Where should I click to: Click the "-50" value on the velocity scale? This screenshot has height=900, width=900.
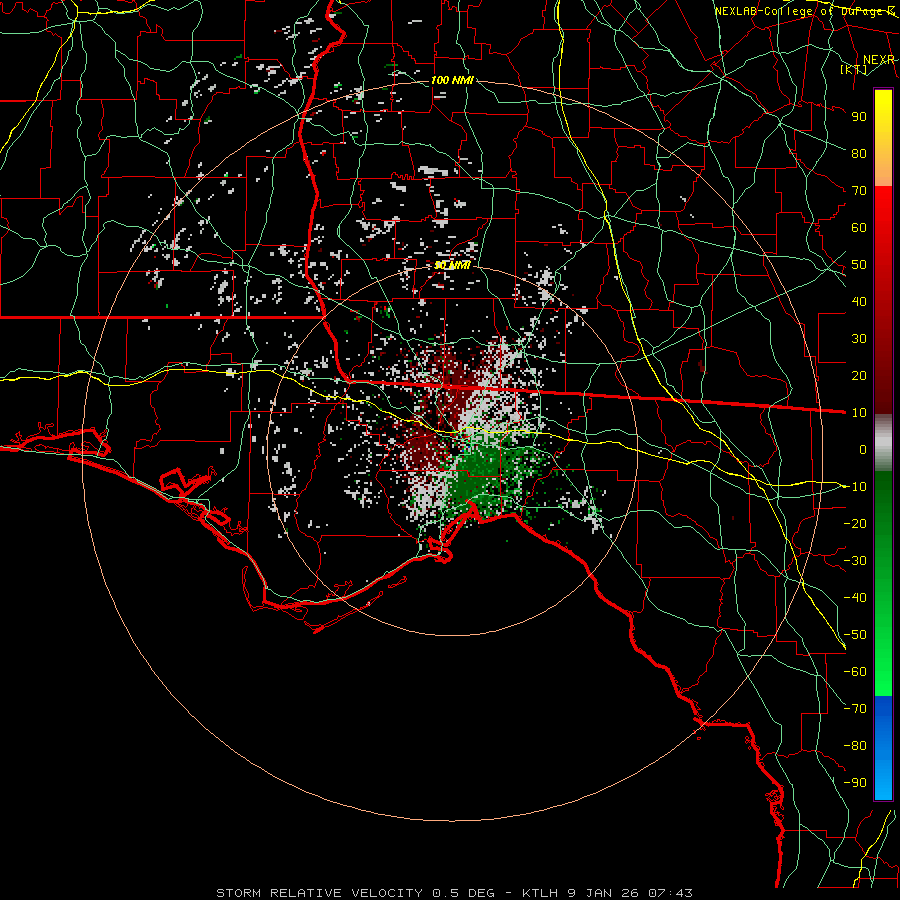pyautogui.click(x=855, y=635)
